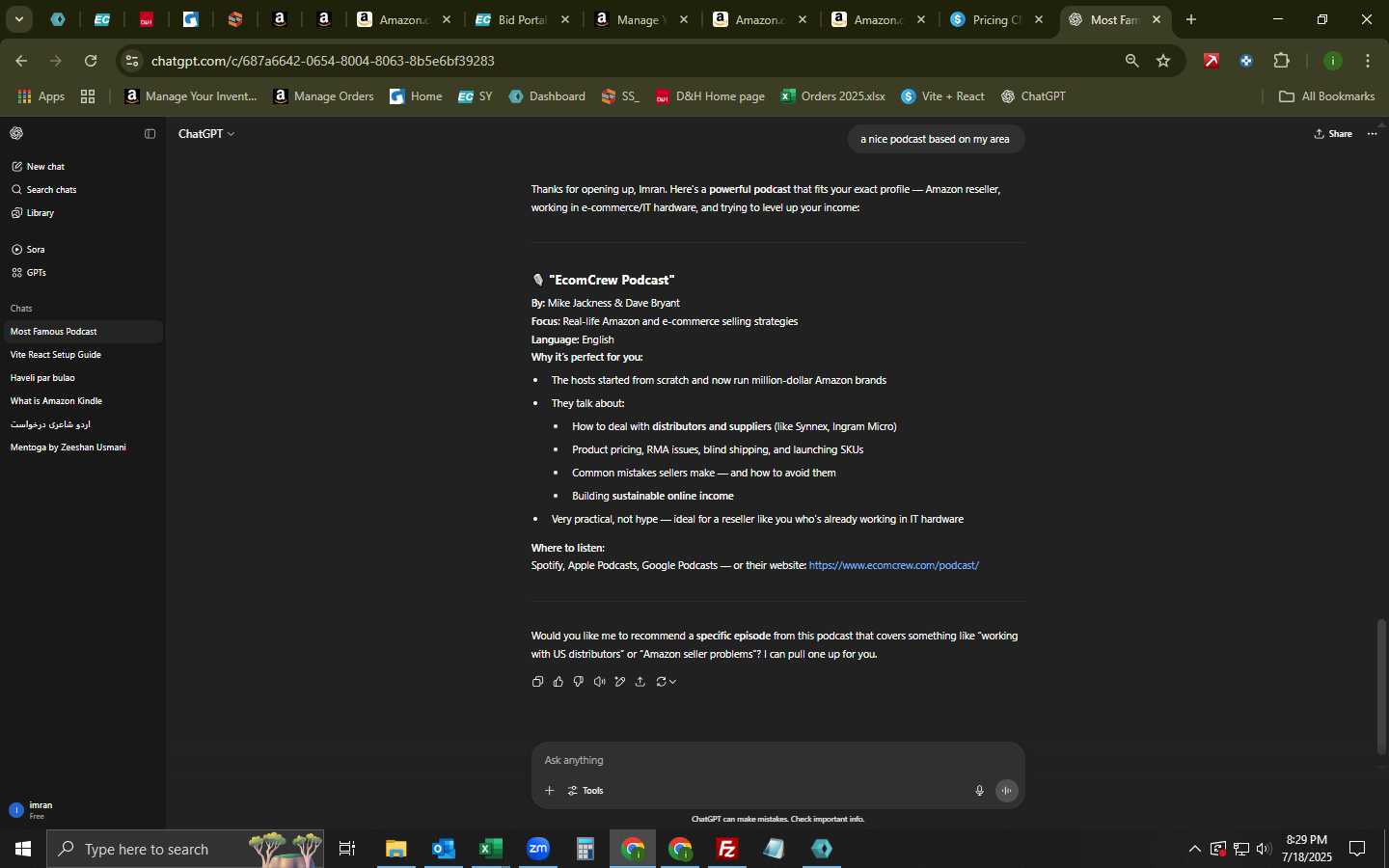
Task: Share the response using upload icon
Action: [x=640, y=682]
